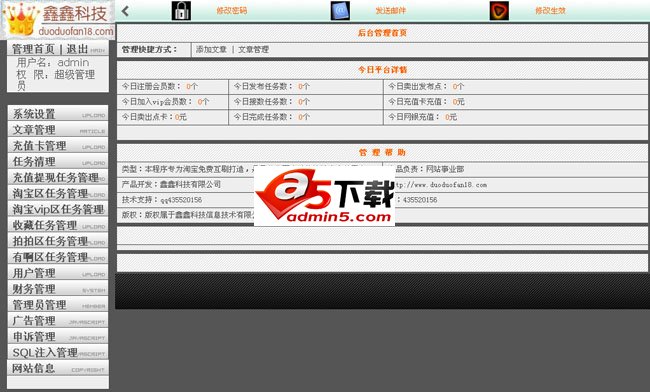Expand 充值卡管理 sidebar menu

click(x=58, y=145)
